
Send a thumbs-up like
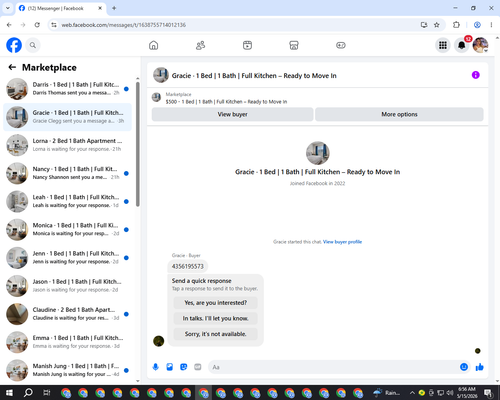(x=480, y=367)
